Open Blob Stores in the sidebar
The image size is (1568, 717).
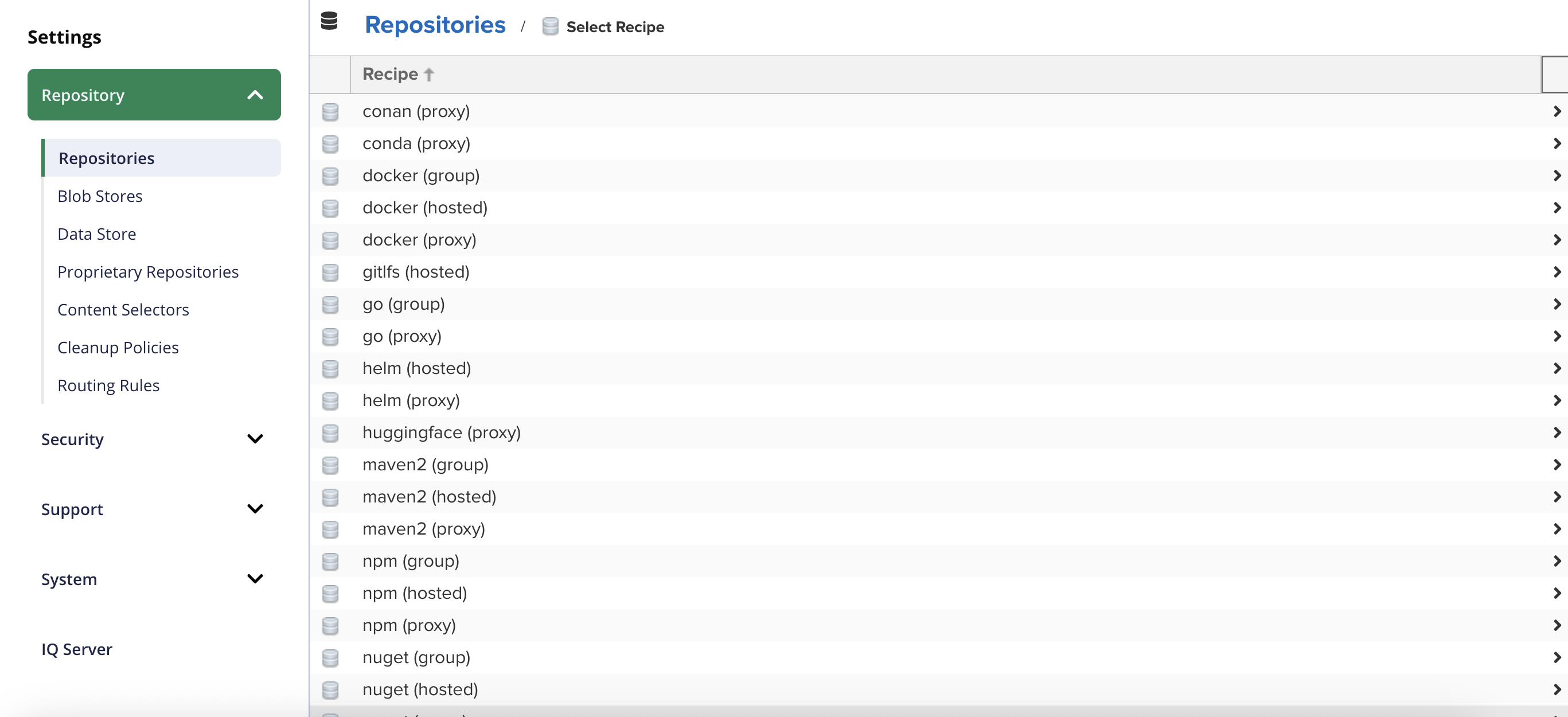point(100,196)
